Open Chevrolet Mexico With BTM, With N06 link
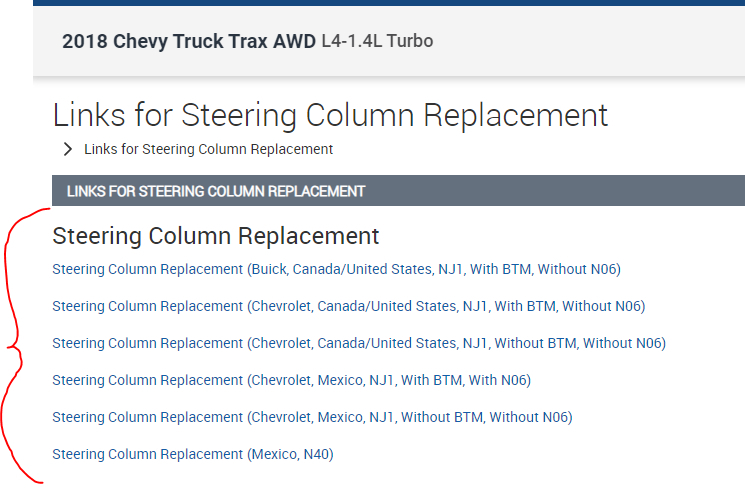The image size is (745, 498). coord(291,380)
